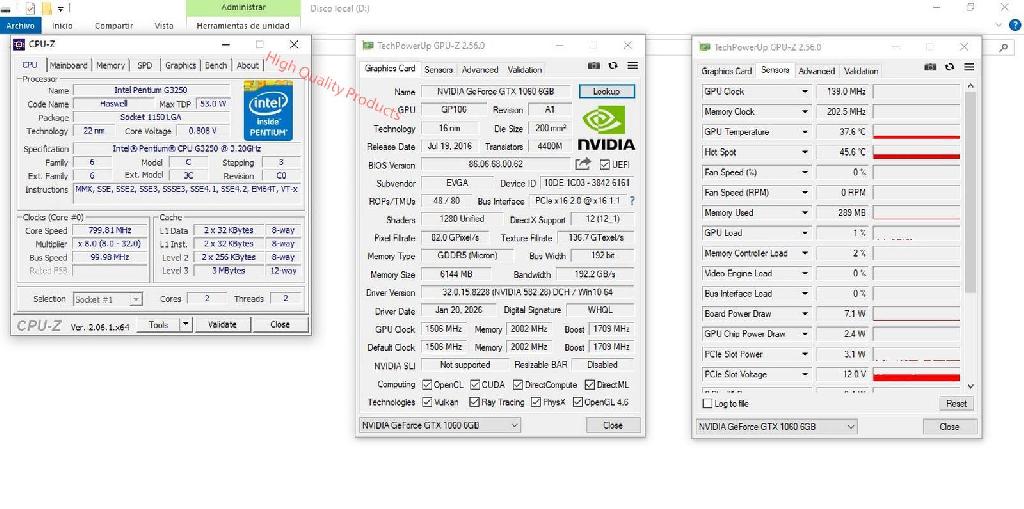Screen dimensions: 1024x509
Task: Click the folder icon in Explorer quick access toolbar
Action: point(46,8)
